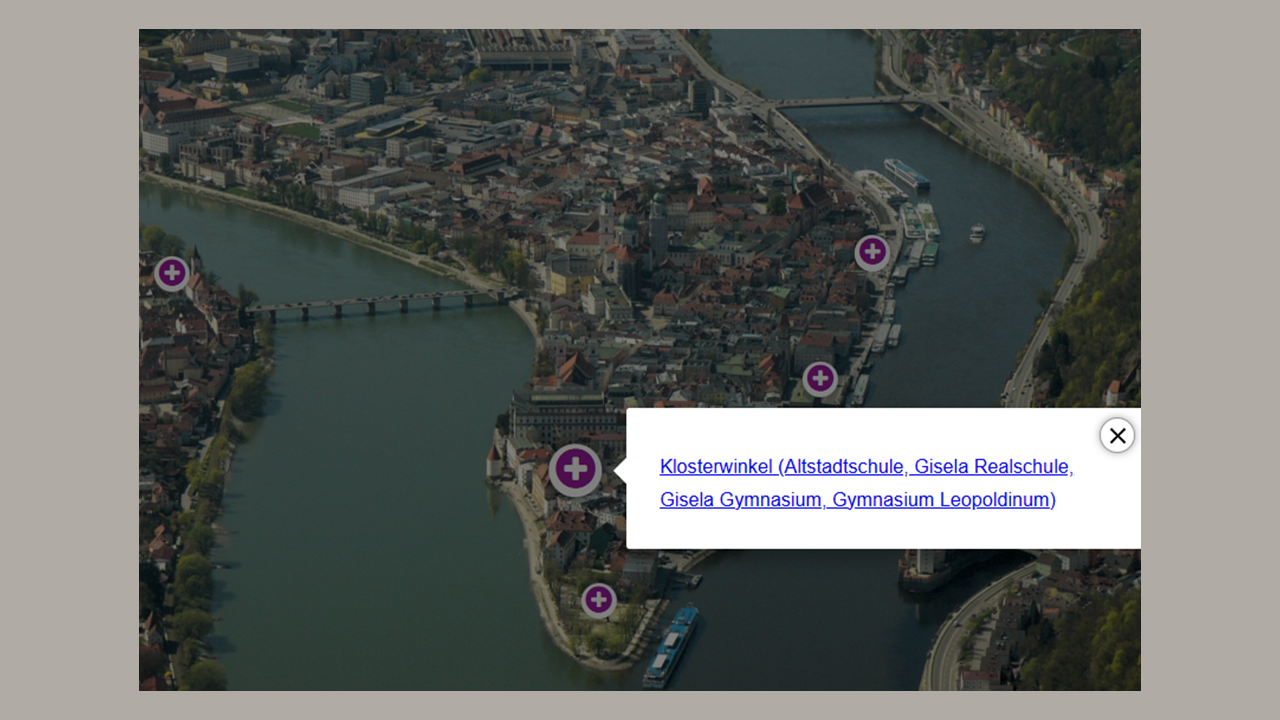Image resolution: width=1280 pixels, height=720 pixels.
Task: Click empty white space below the popup link
Action: click(880, 530)
